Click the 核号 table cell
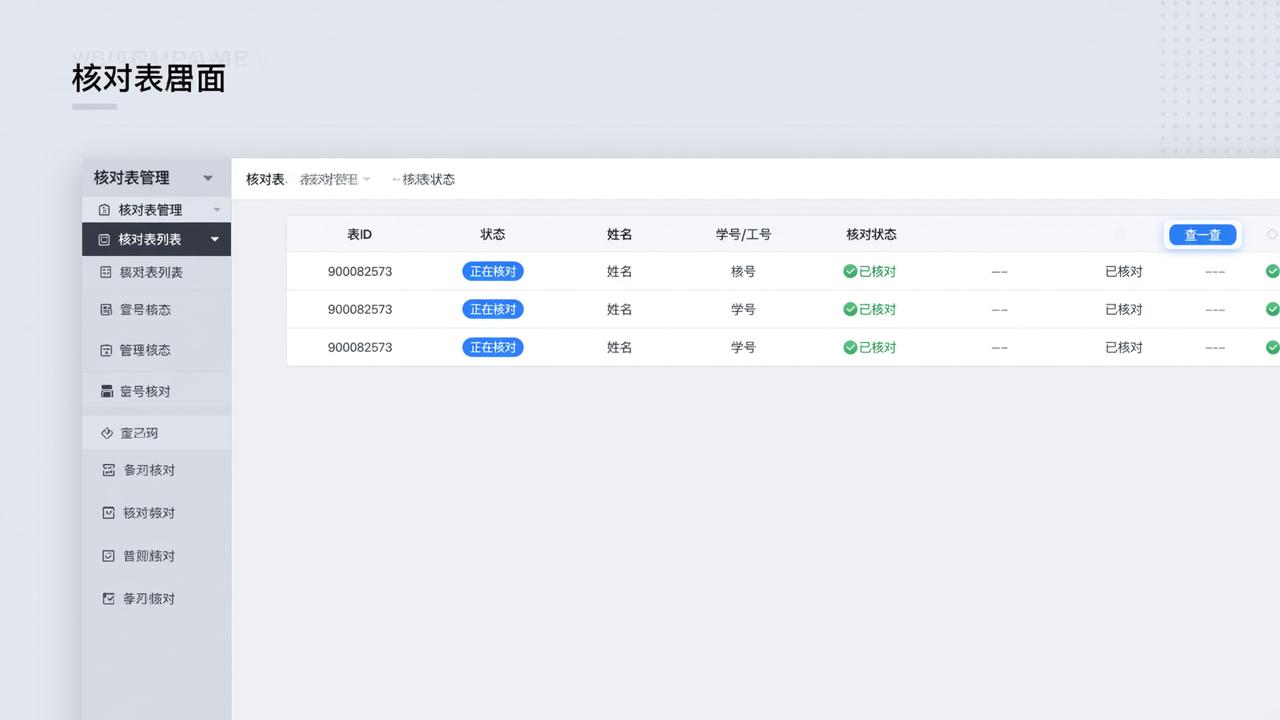Image resolution: width=1280 pixels, height=720 pixels. pyautogui.click(x=743, y=271)
